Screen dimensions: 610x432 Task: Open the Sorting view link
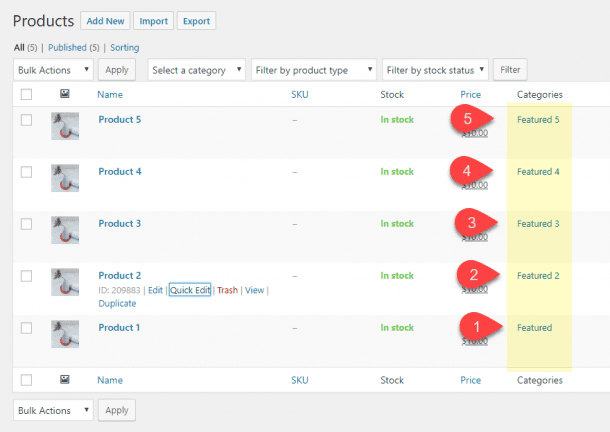(x=124, y=47)
